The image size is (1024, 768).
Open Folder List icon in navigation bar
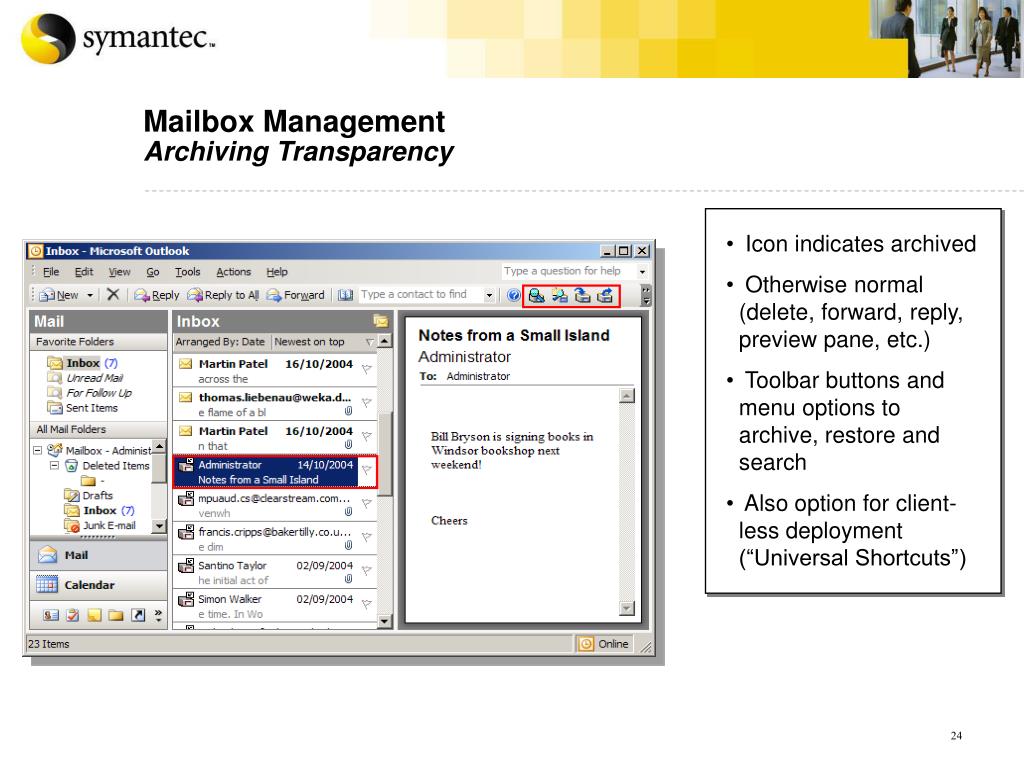[116, 615]
